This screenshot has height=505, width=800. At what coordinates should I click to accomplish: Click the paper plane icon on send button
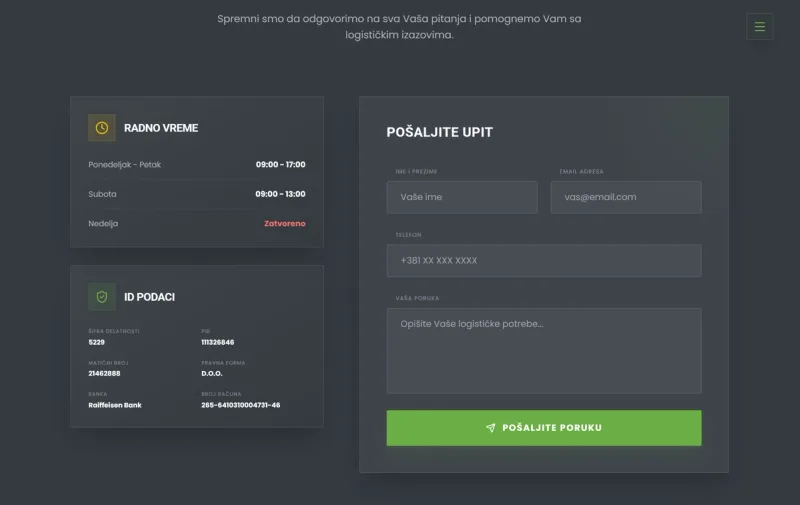click(x=490, y=427)
